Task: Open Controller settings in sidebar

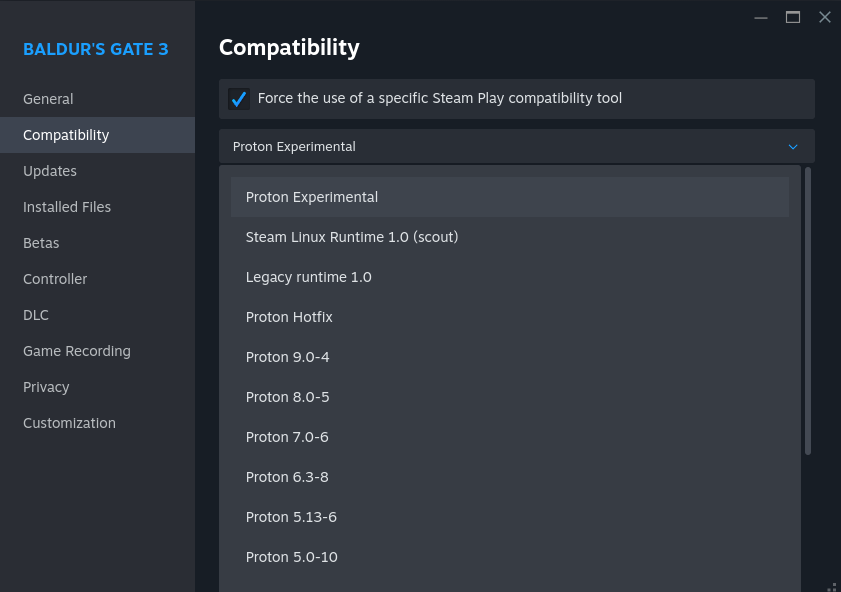Action: click(x=55, y=279)
